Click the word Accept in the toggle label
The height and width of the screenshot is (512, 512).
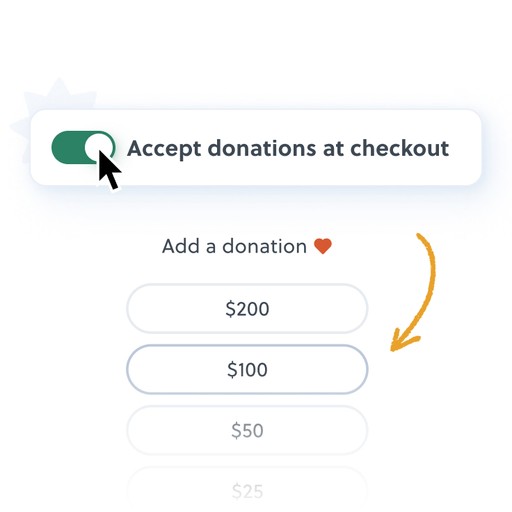164,149
